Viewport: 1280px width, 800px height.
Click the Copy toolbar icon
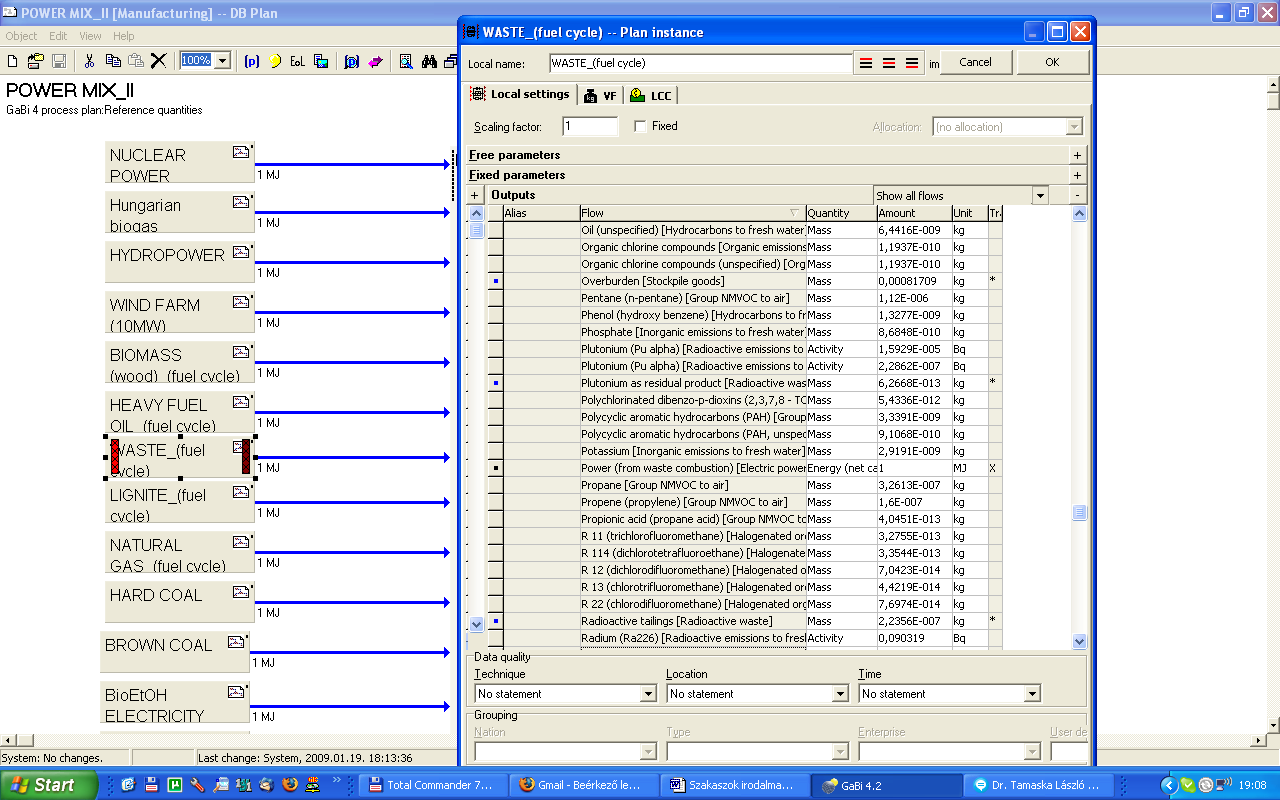point(113,61)
